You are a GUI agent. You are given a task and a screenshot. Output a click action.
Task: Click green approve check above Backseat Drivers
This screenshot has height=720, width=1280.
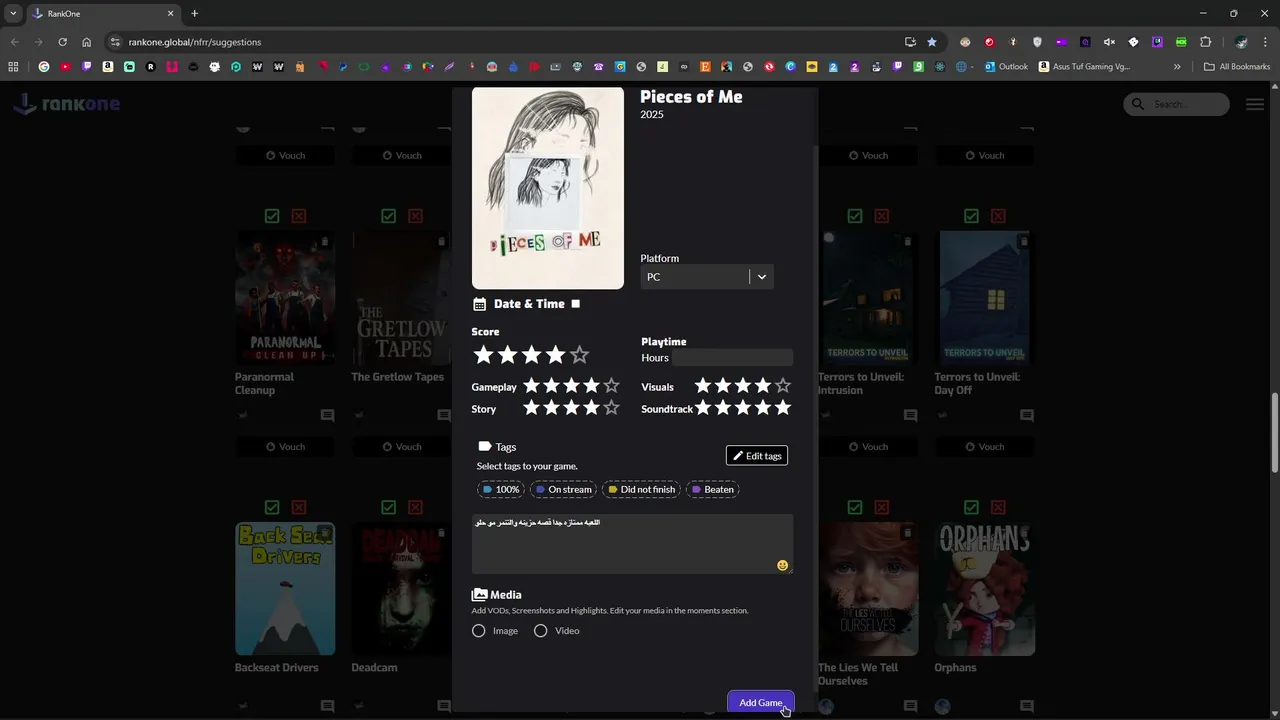[x=272, y=507]
